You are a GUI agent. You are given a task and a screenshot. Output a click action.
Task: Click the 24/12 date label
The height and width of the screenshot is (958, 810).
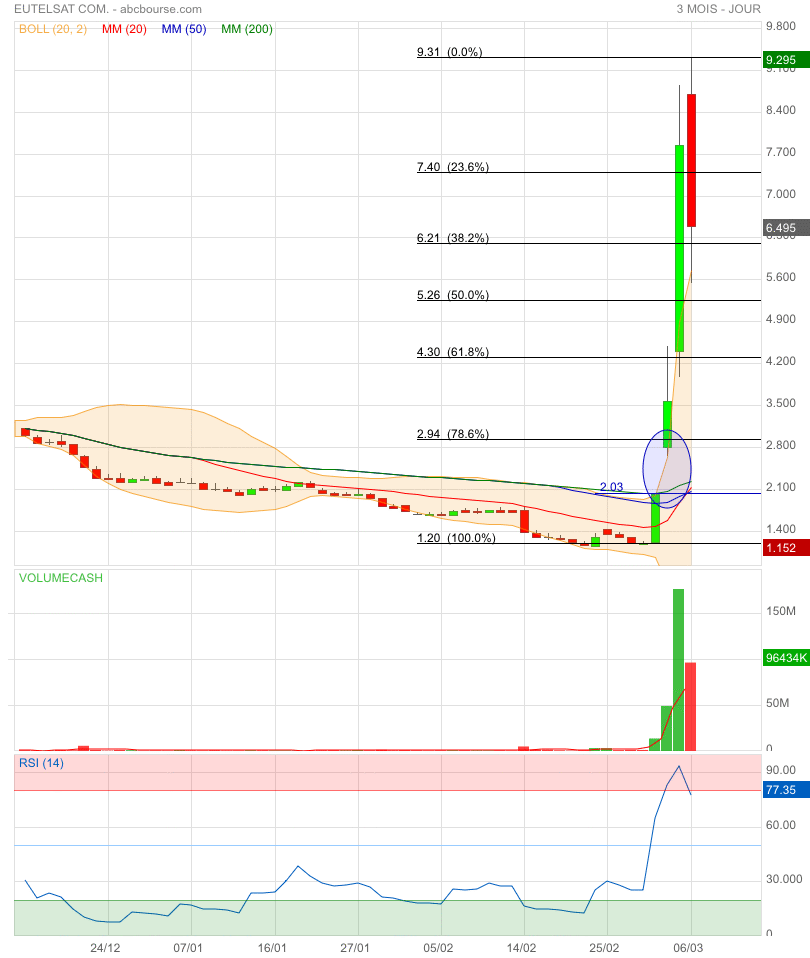(x=105, y=948)
